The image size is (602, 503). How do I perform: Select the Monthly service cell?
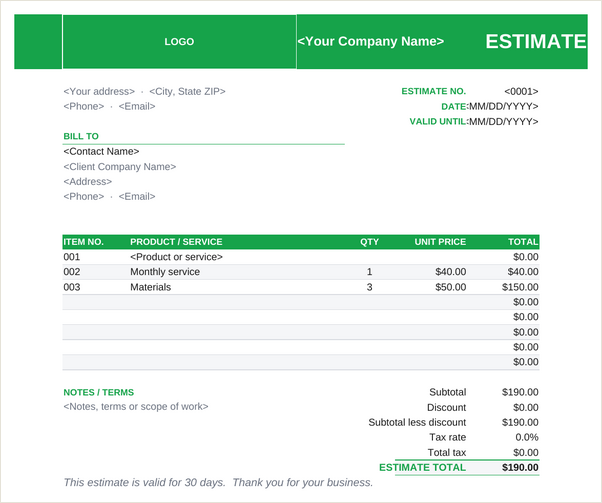tap(165, 272)
